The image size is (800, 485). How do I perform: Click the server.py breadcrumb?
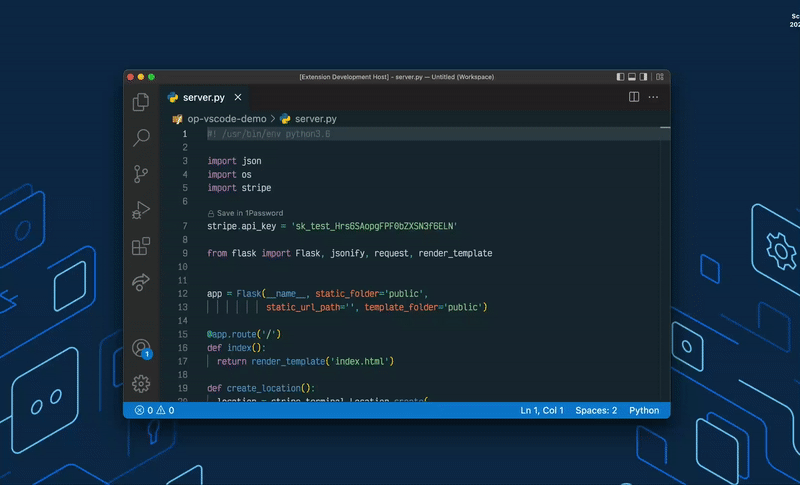[315, 119]
